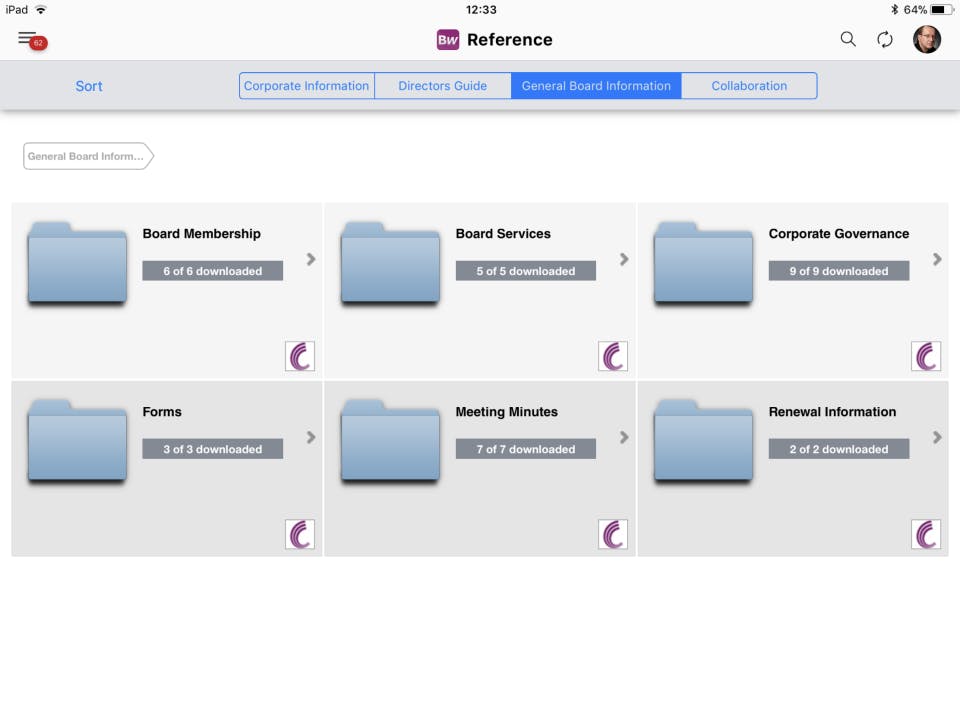The image size is (960, 720).
Task: Tap the '7 of 7 downloaded' status
Action: [526, 449]
